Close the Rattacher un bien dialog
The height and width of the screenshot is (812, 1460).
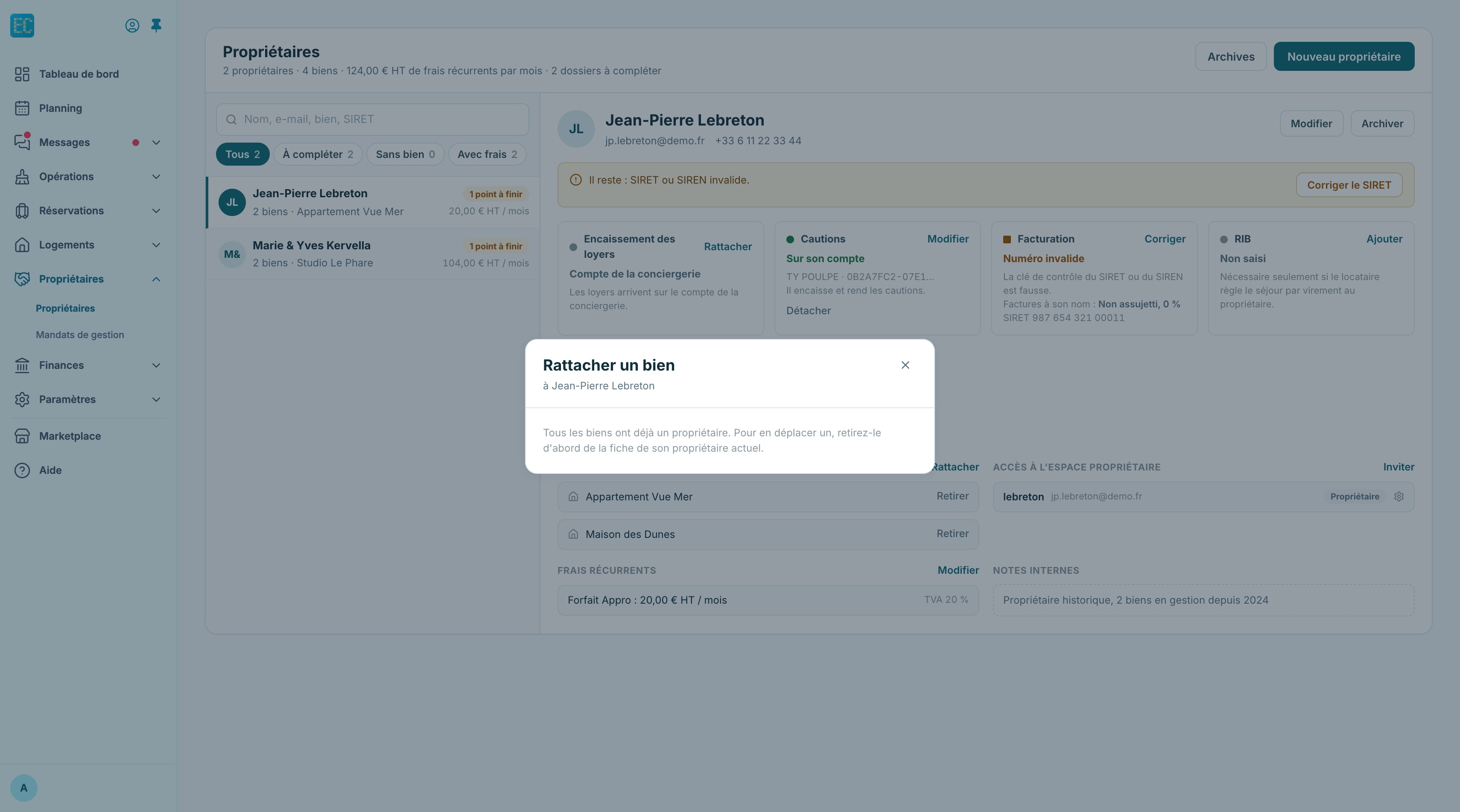tap(905, 365)
